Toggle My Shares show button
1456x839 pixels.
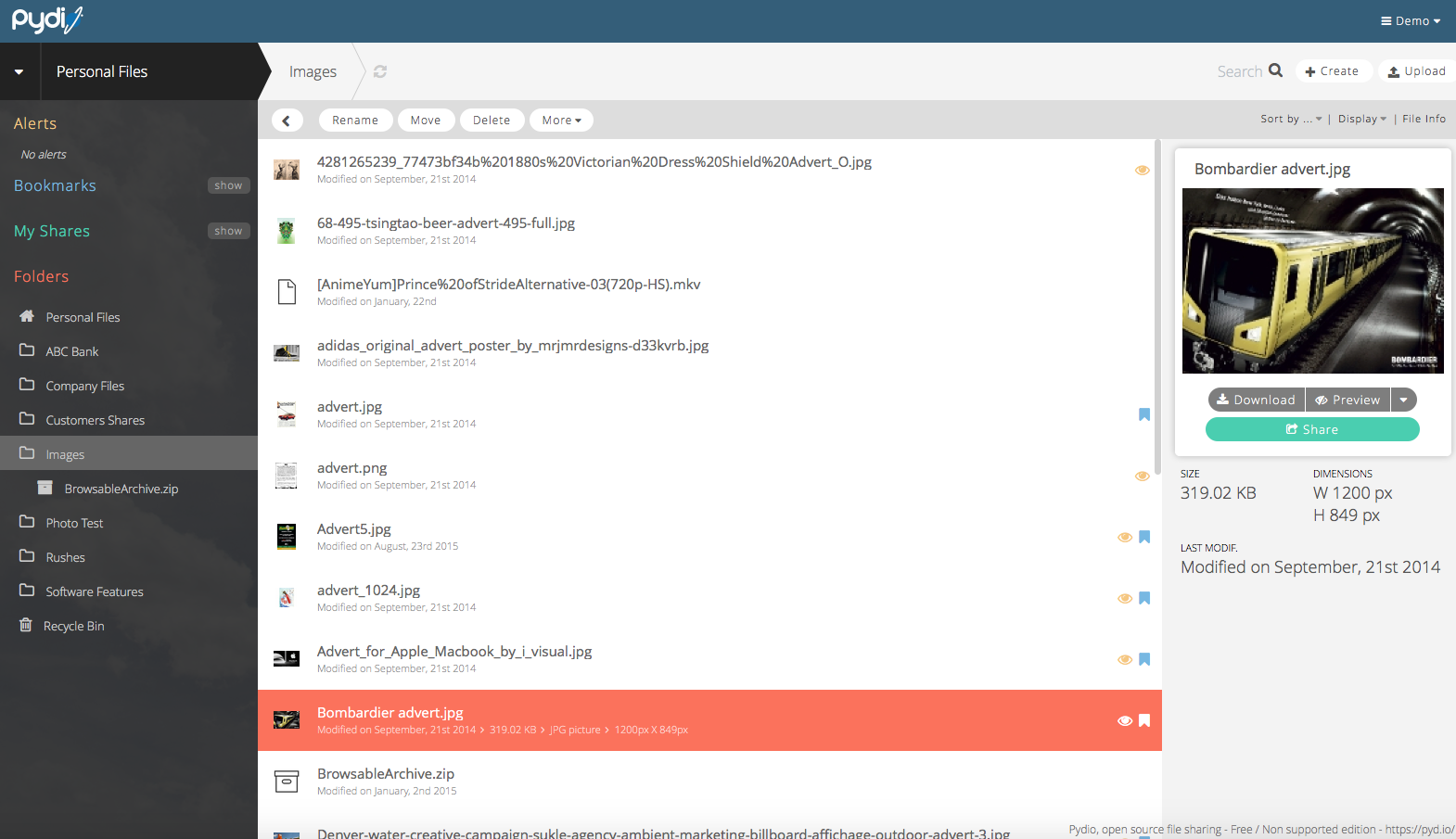point(228,231)
